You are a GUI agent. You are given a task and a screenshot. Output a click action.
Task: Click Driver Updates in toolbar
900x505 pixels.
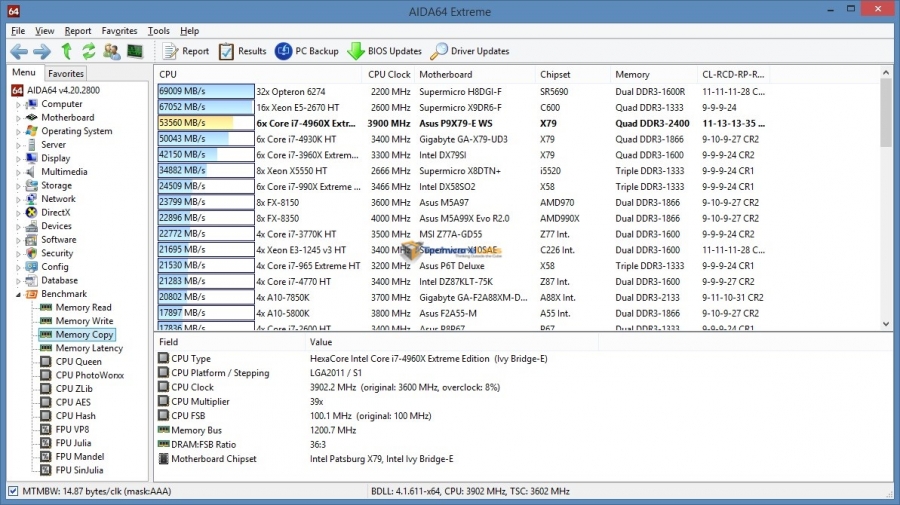470,51
